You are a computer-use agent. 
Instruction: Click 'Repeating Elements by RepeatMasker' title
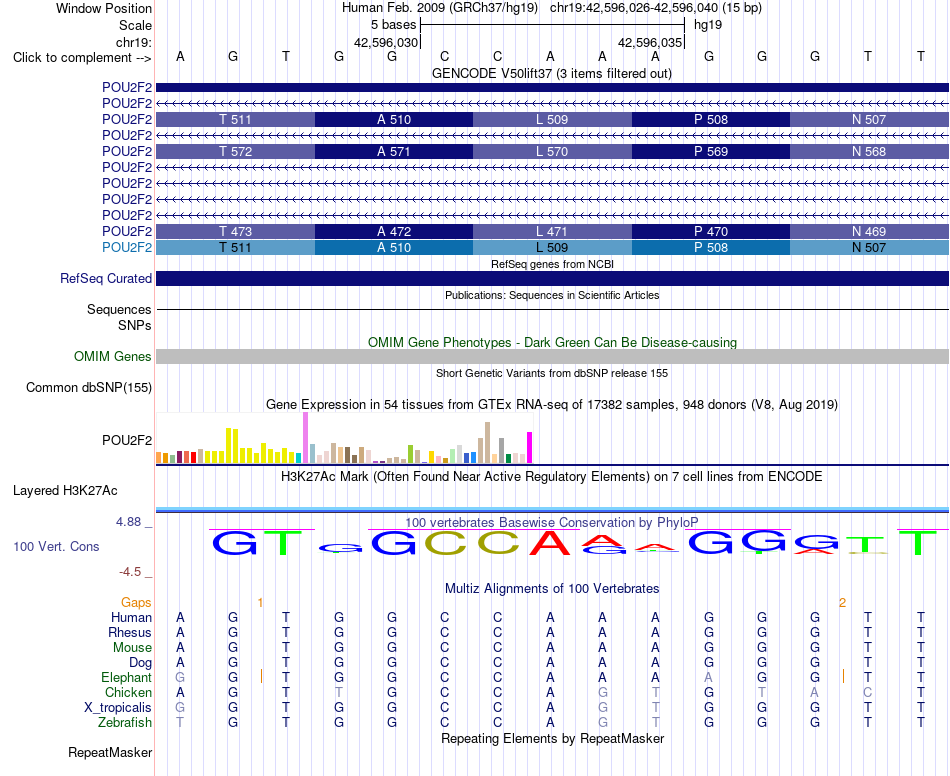point(553,738)
